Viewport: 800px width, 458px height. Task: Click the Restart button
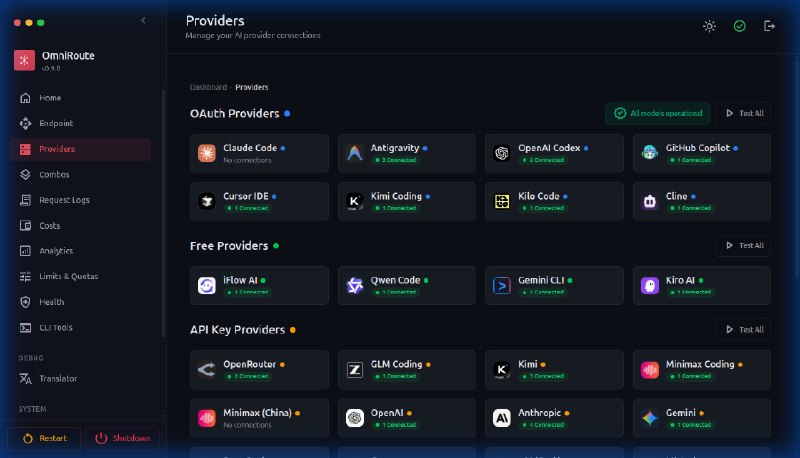click(x=44, y=438)
